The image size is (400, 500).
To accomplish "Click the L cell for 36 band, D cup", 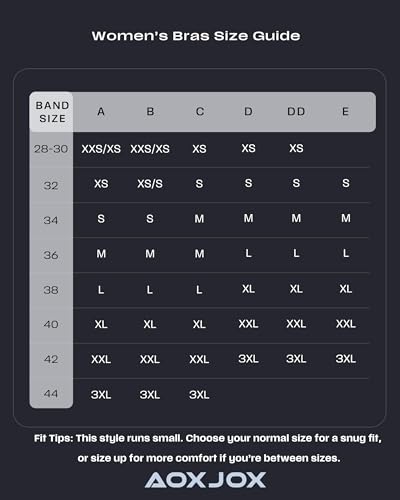I will click(248, 253).
